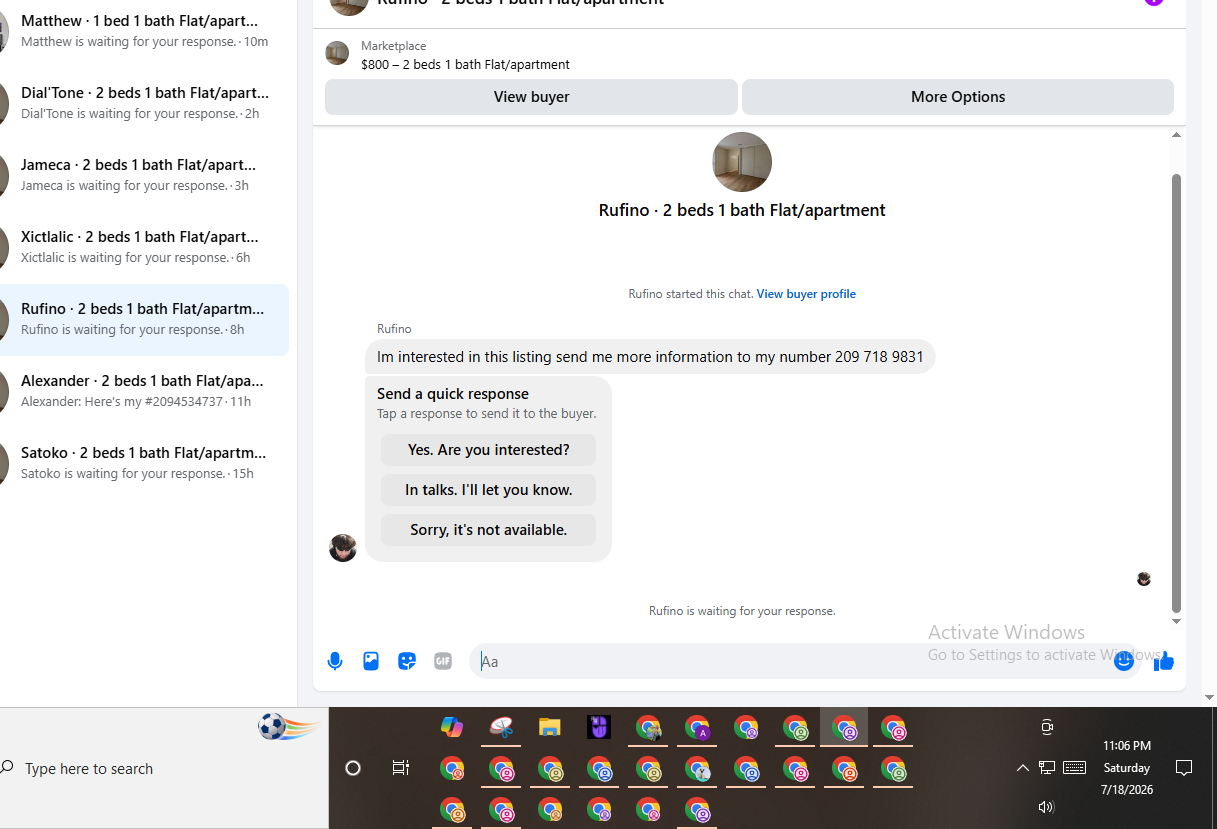Select Rufino's conversation in the list
Screen dimensions: 1217x829
click(144, 319)
